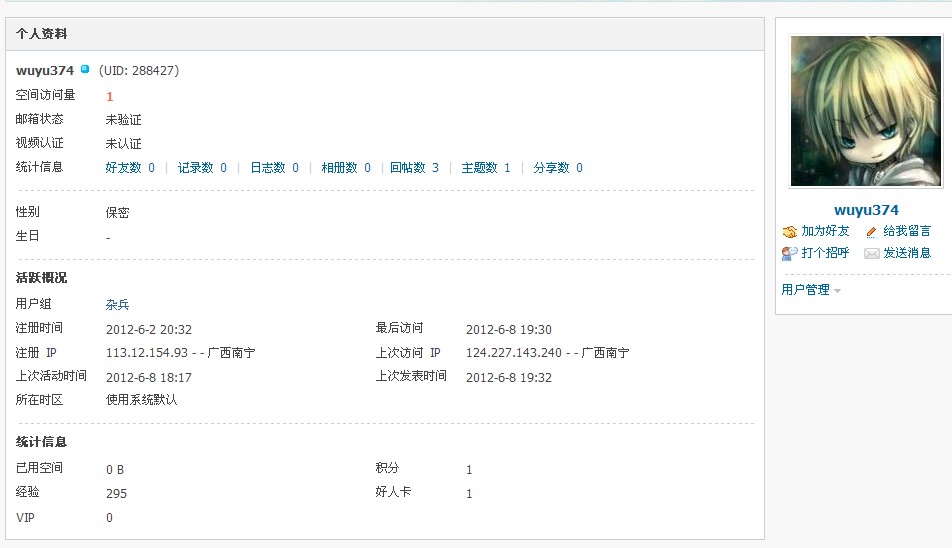
Task: Click the 积分 label
Action: (x=387, y=468)
